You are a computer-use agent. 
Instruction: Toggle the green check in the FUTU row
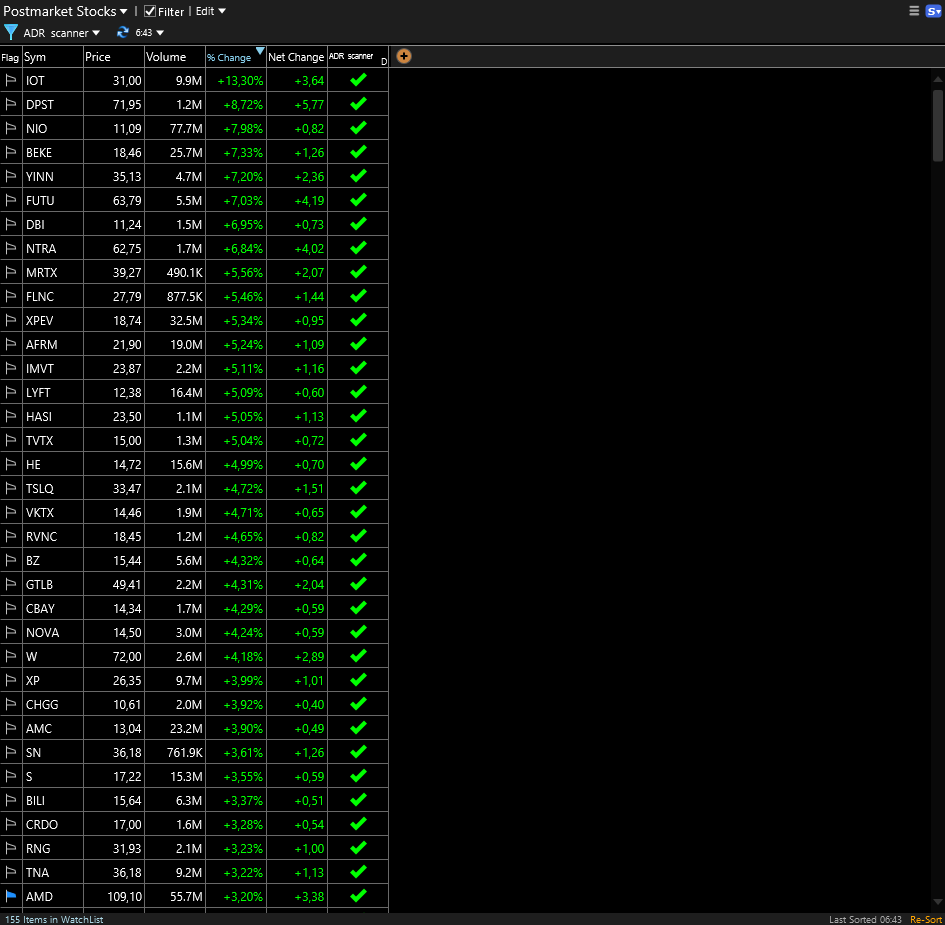(357, 200)
